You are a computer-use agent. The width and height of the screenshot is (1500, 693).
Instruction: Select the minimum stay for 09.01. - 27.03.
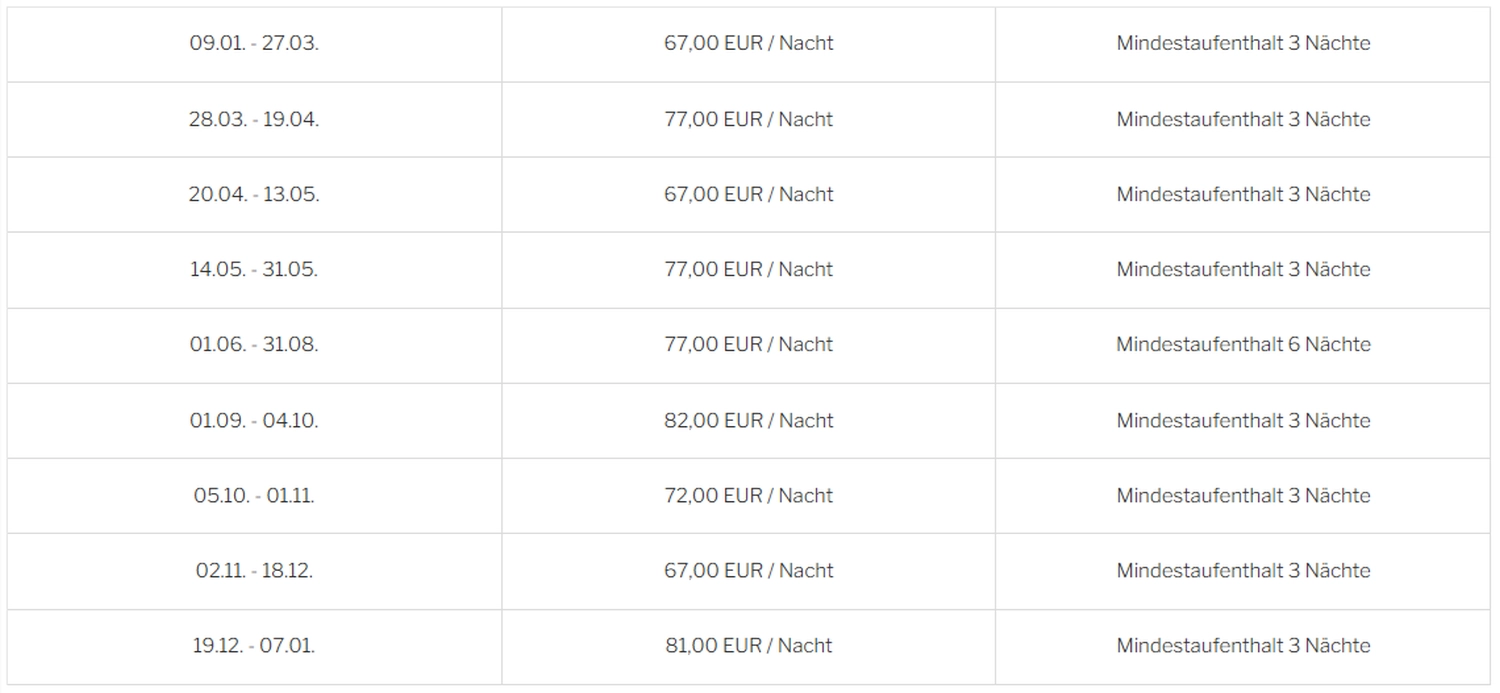[1243, 44]
